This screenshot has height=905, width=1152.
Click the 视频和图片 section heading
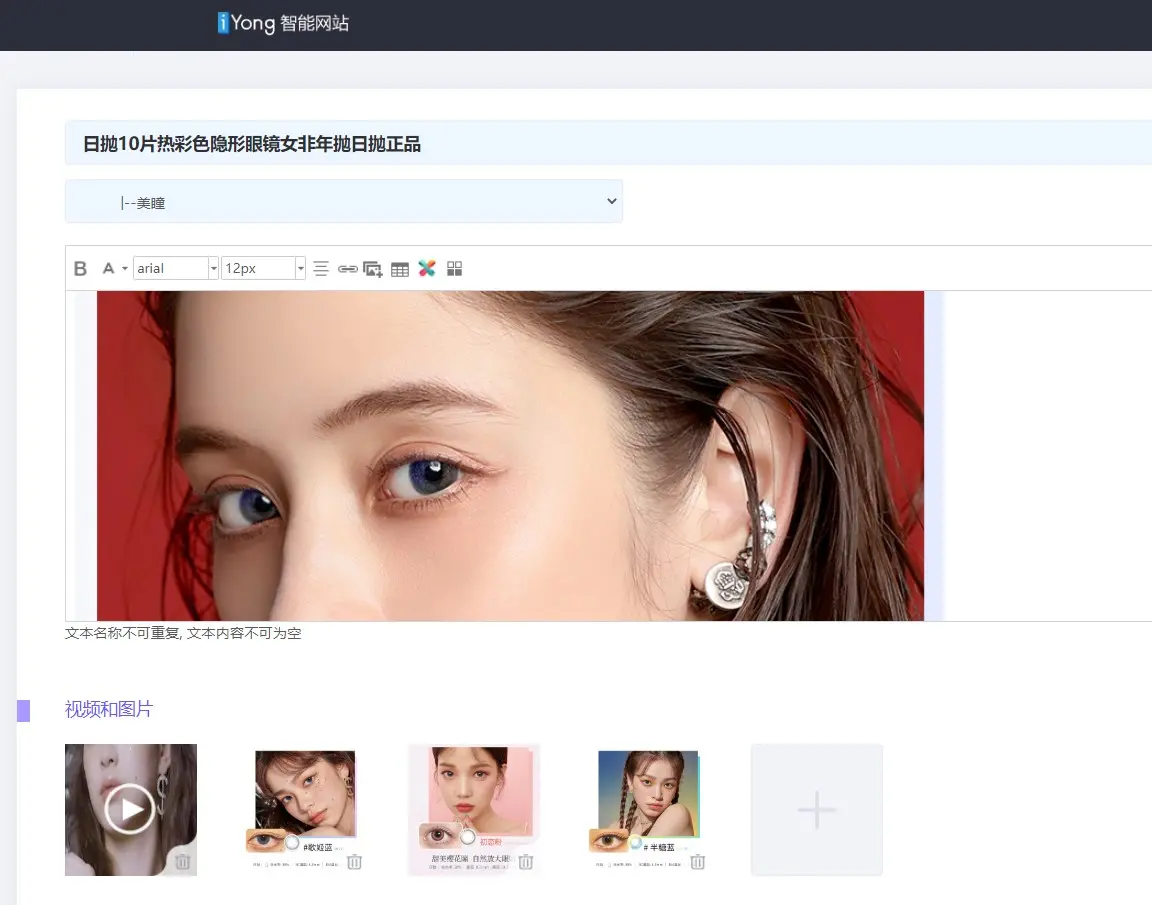coord(109,709)
